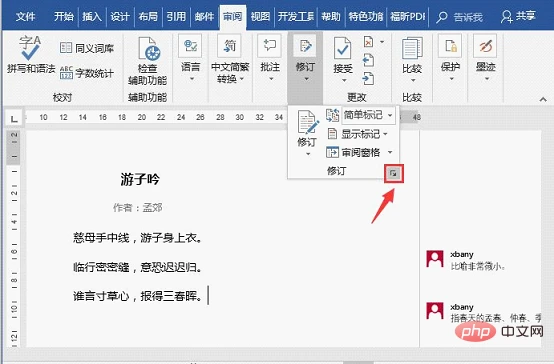Click the vertical ruler
This screenshot has height=364, width=554.
click(14, 239)
